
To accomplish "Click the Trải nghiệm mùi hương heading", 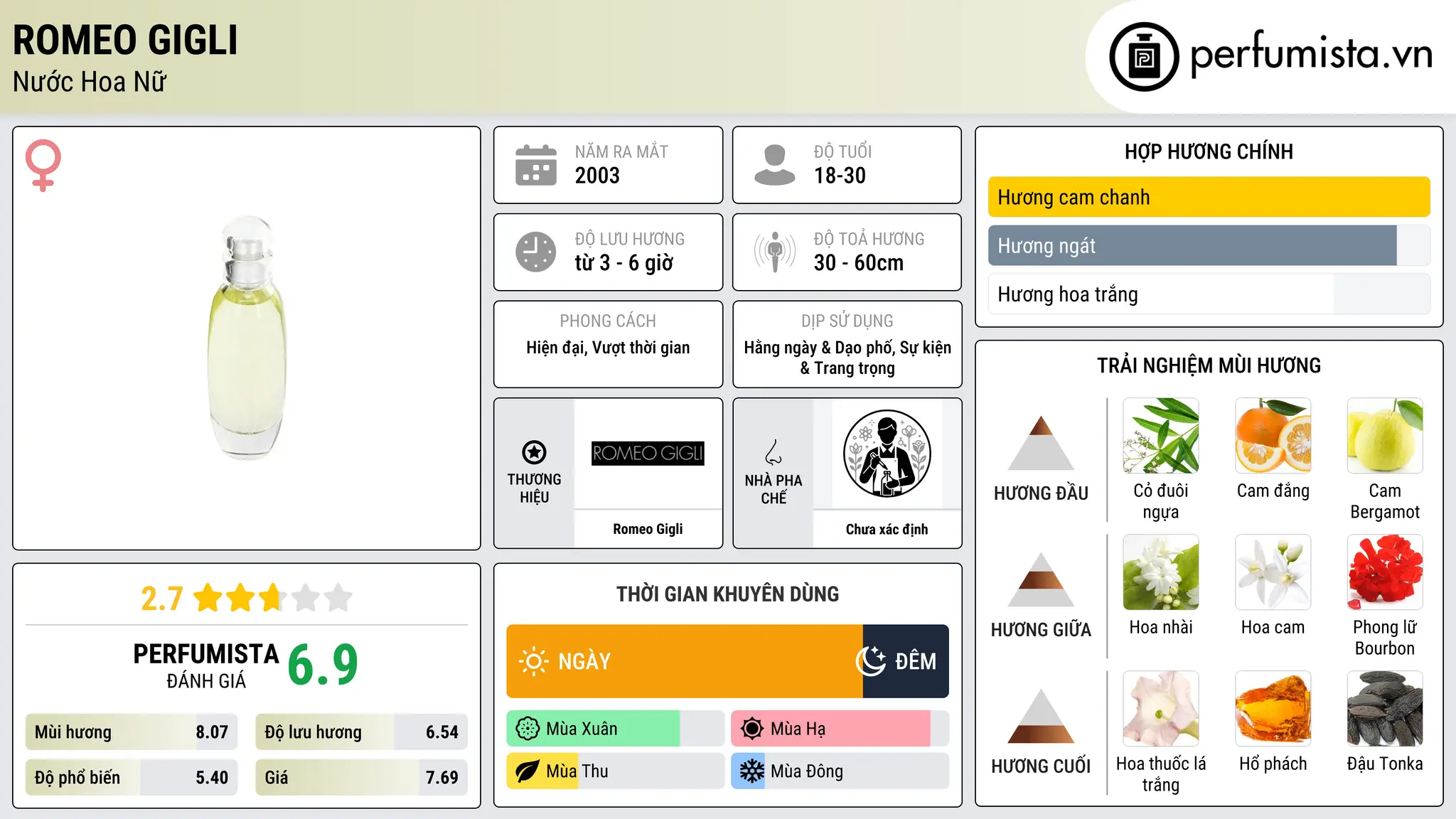I will pos(1209,365).
